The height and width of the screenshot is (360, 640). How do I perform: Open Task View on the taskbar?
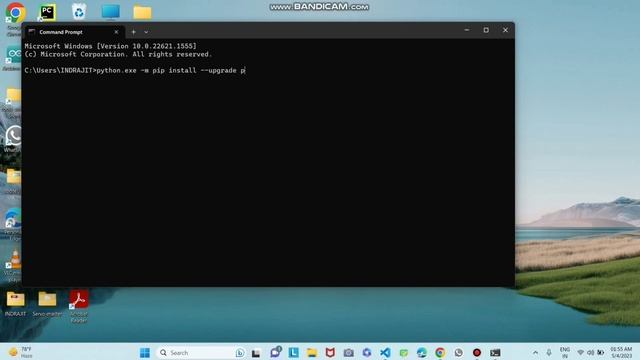tap(256, 353)
